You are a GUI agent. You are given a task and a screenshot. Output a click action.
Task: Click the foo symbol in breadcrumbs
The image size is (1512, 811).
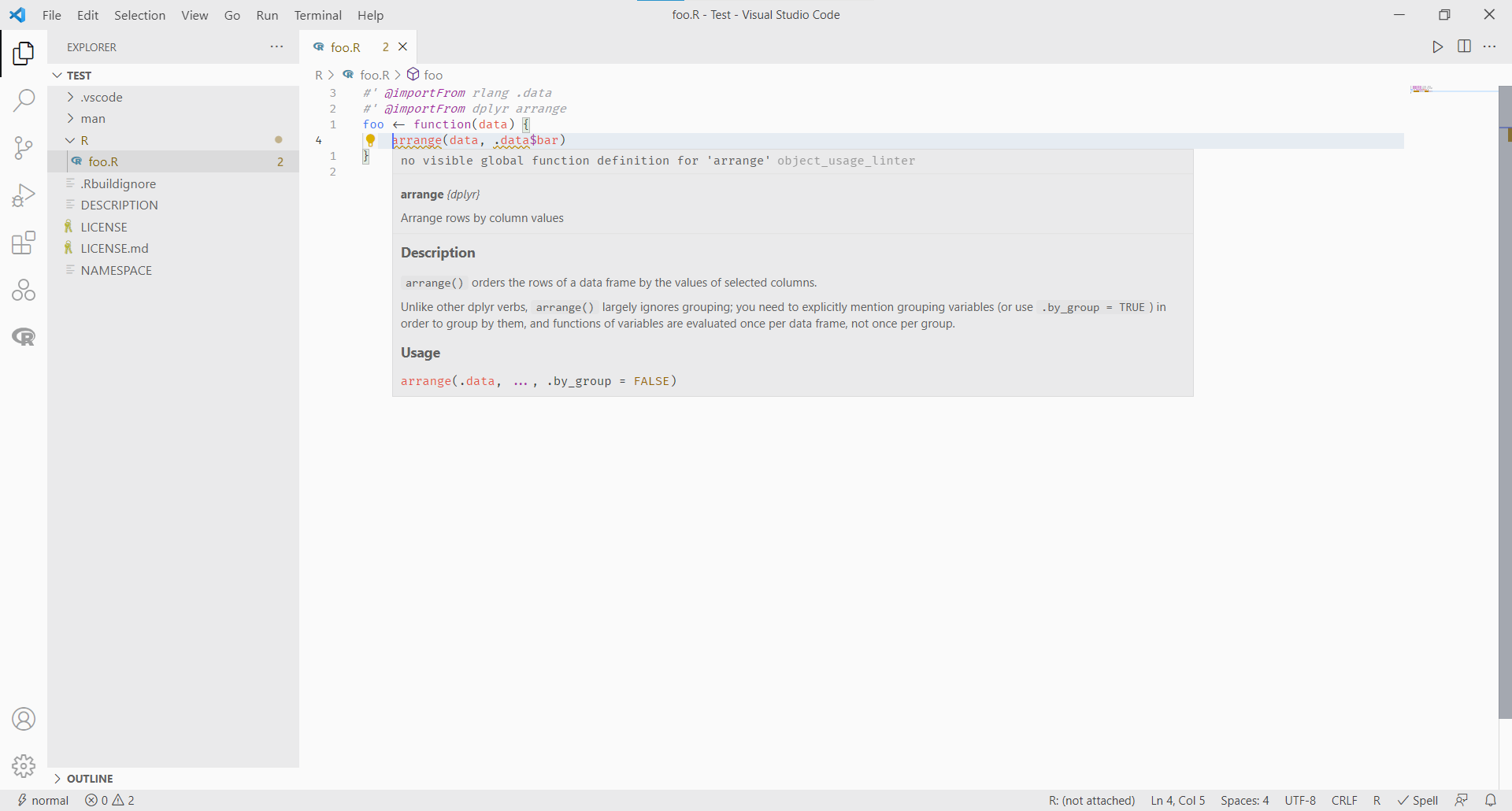[425, 75]
